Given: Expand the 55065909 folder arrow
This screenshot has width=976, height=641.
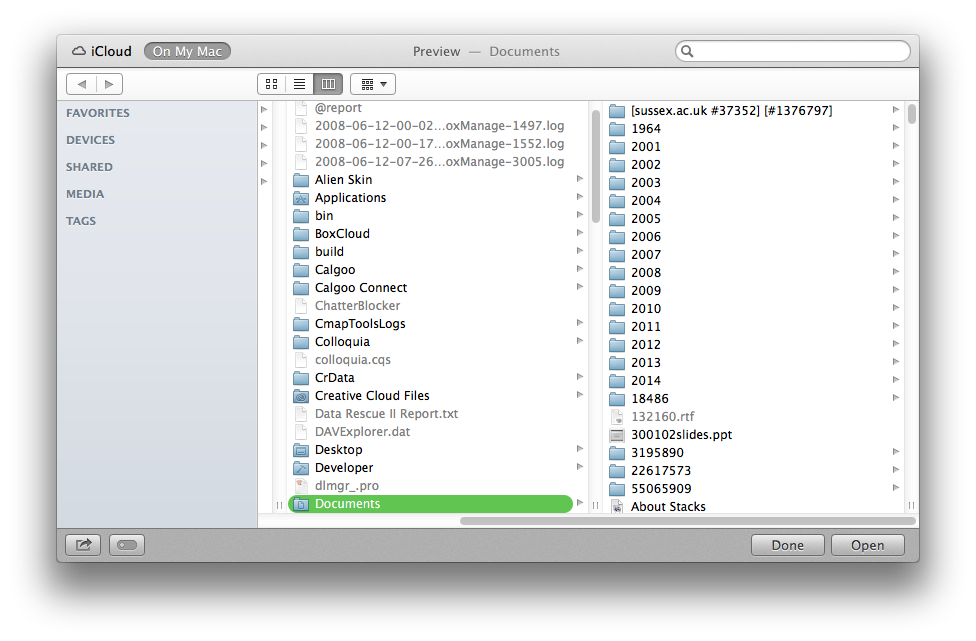Looking at the screenshot, I should tap(895, 488).
